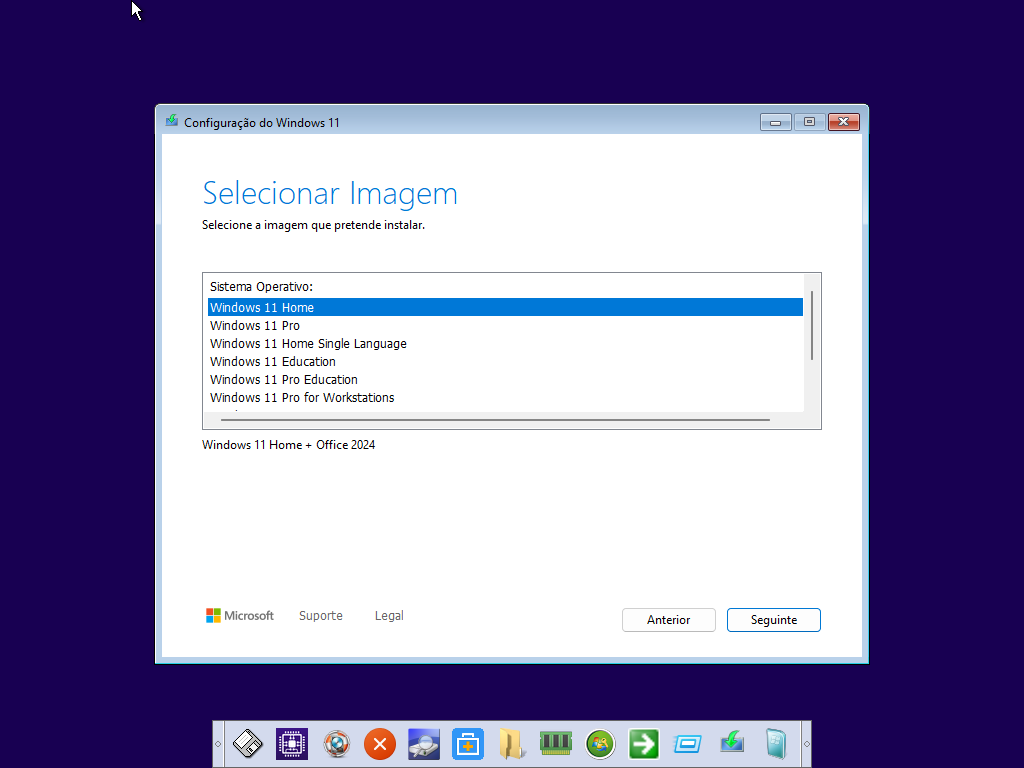Click the vertical scrollbar of the OS list
Viewport: 1024px width, 768px height.
[812, 325]
